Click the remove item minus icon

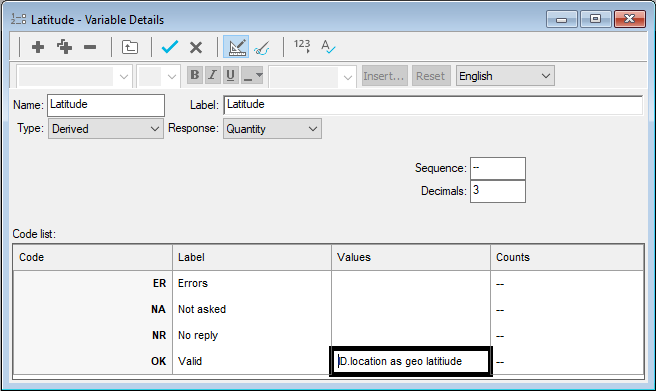(x=90, y=47)
